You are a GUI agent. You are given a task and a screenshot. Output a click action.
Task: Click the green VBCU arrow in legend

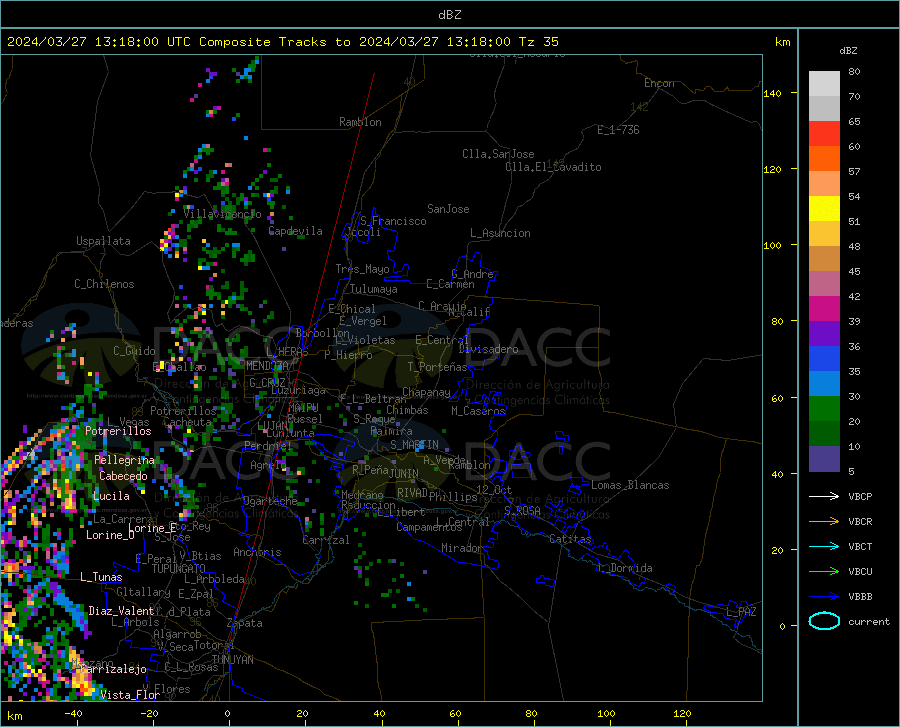(x=824, y=572)
